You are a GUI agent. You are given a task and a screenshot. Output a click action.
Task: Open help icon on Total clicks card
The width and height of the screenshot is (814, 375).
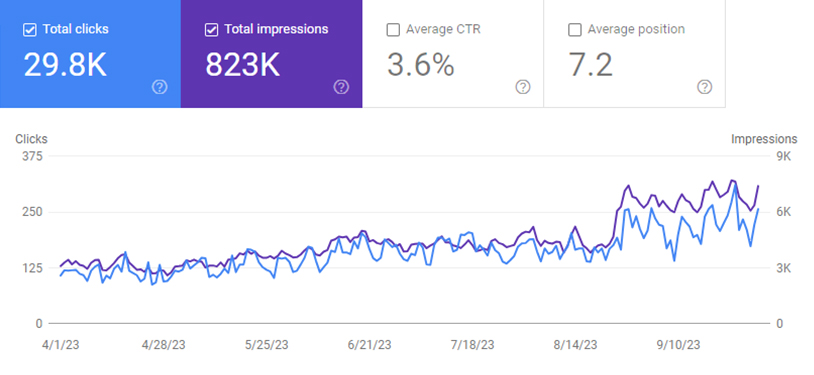coord(159,87)
